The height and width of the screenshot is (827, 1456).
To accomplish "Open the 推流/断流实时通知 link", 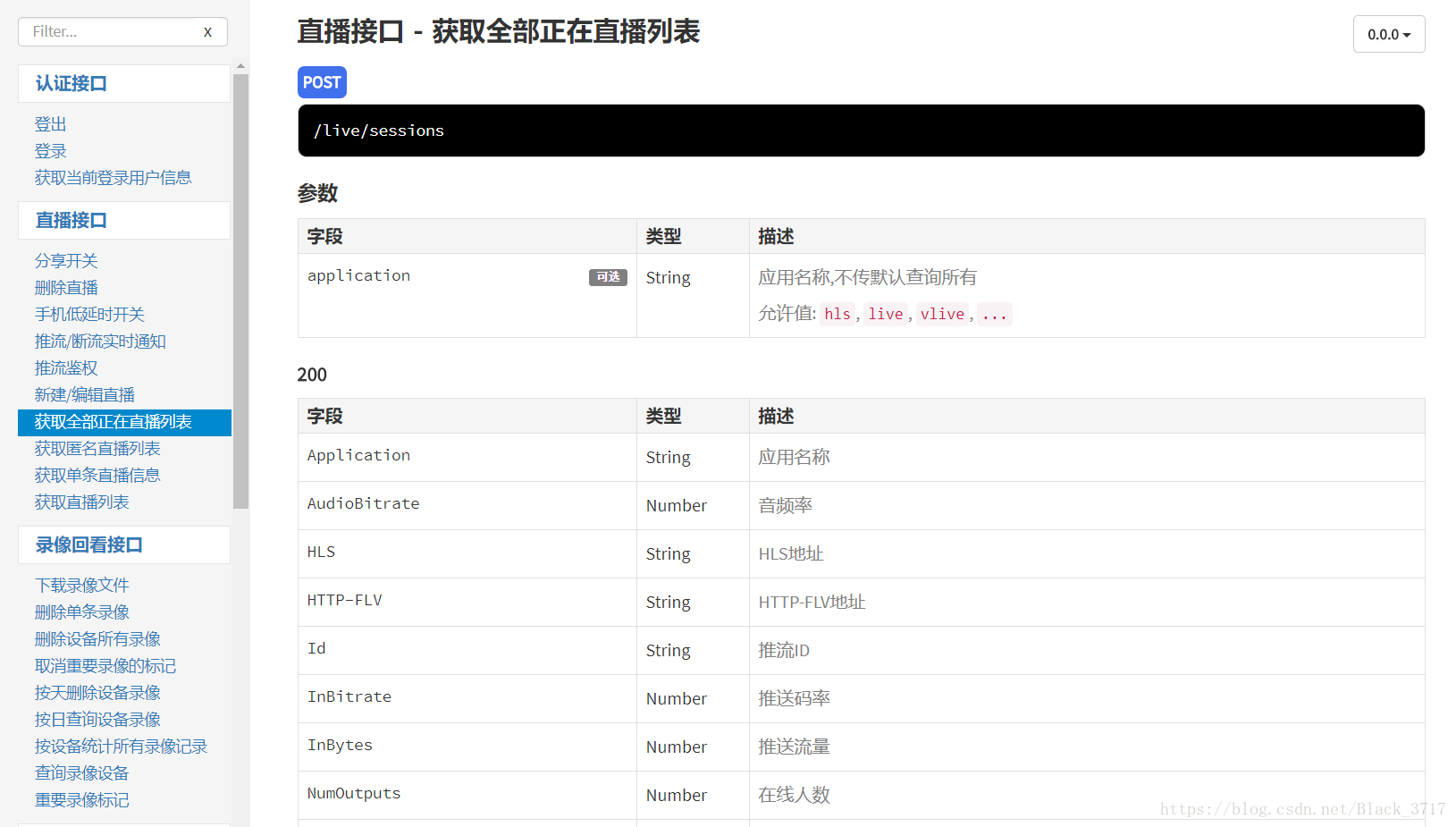I will (100, 342).
